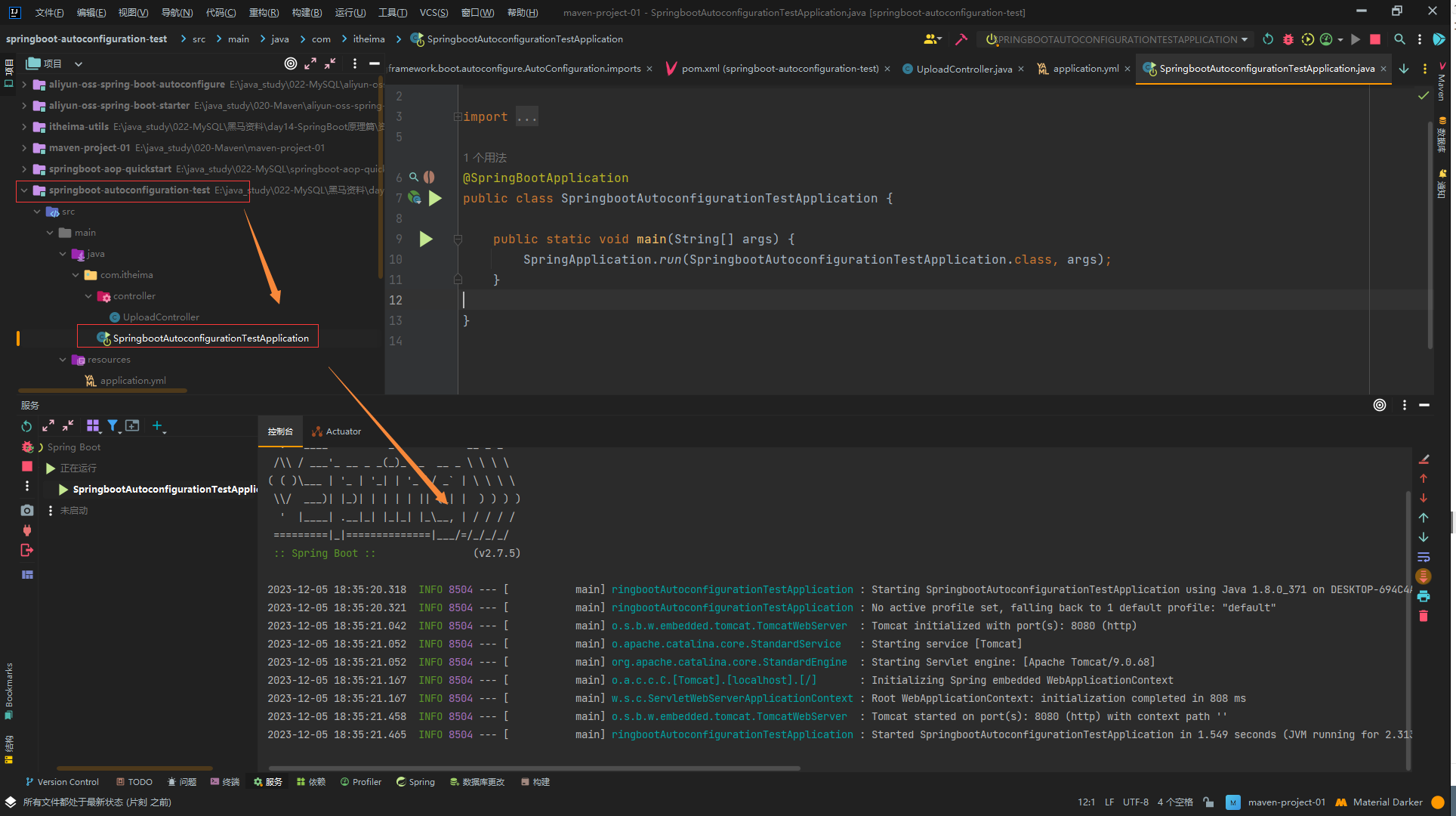Click the console horizontal scrollbar
Viewport: 1456px width, 816px height.
[x=534, y=768]
